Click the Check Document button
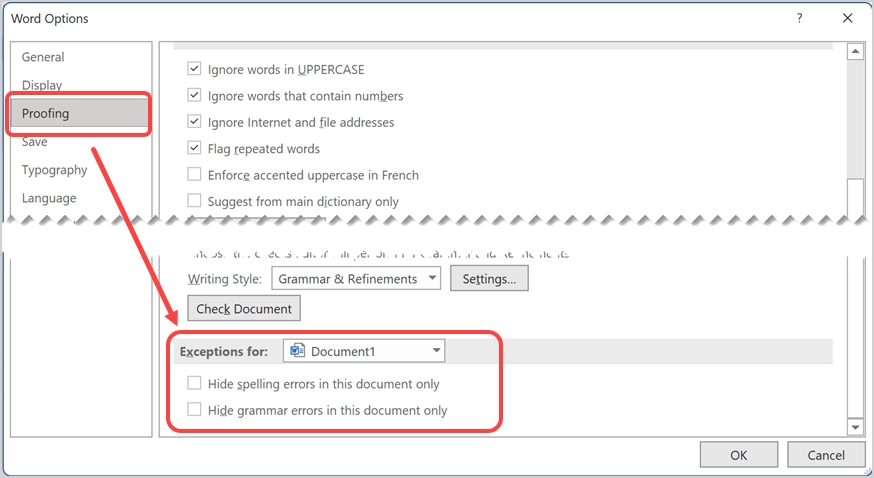Viewport: 874px width, 478px height. click(x=244, y=309)
